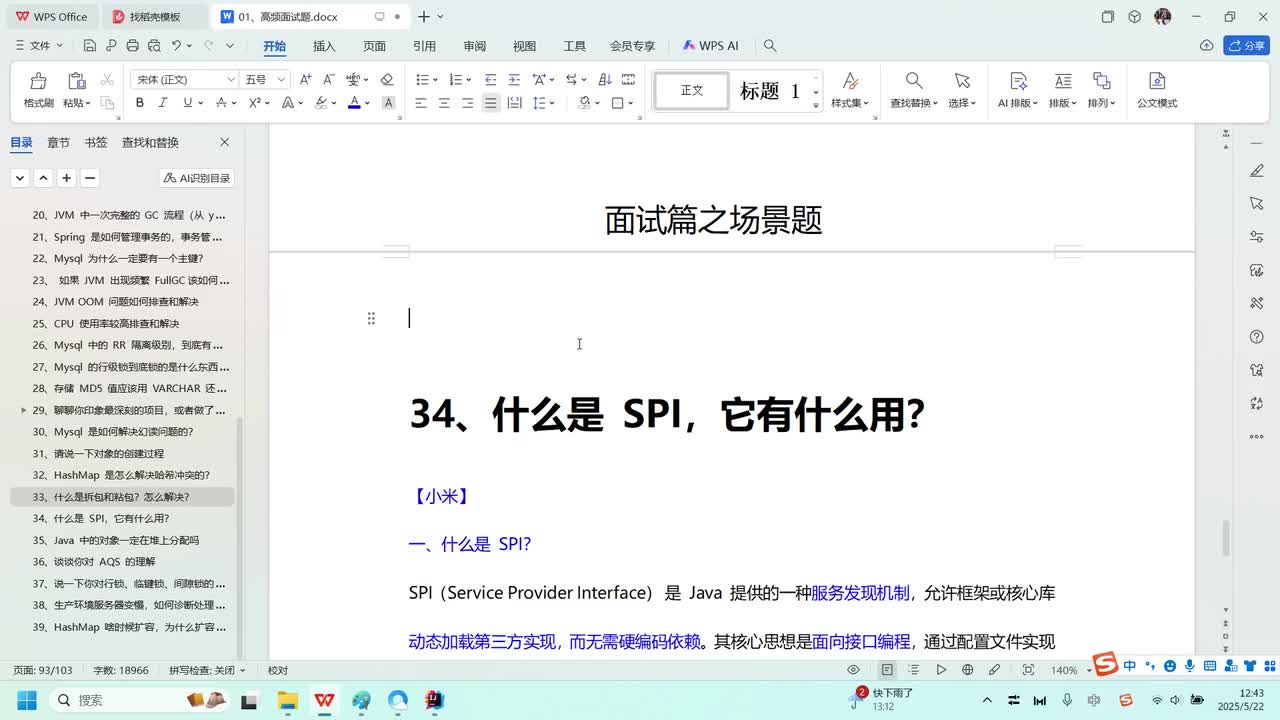
Task: Click the AI识别目录 button
Action: click(197, 178)
